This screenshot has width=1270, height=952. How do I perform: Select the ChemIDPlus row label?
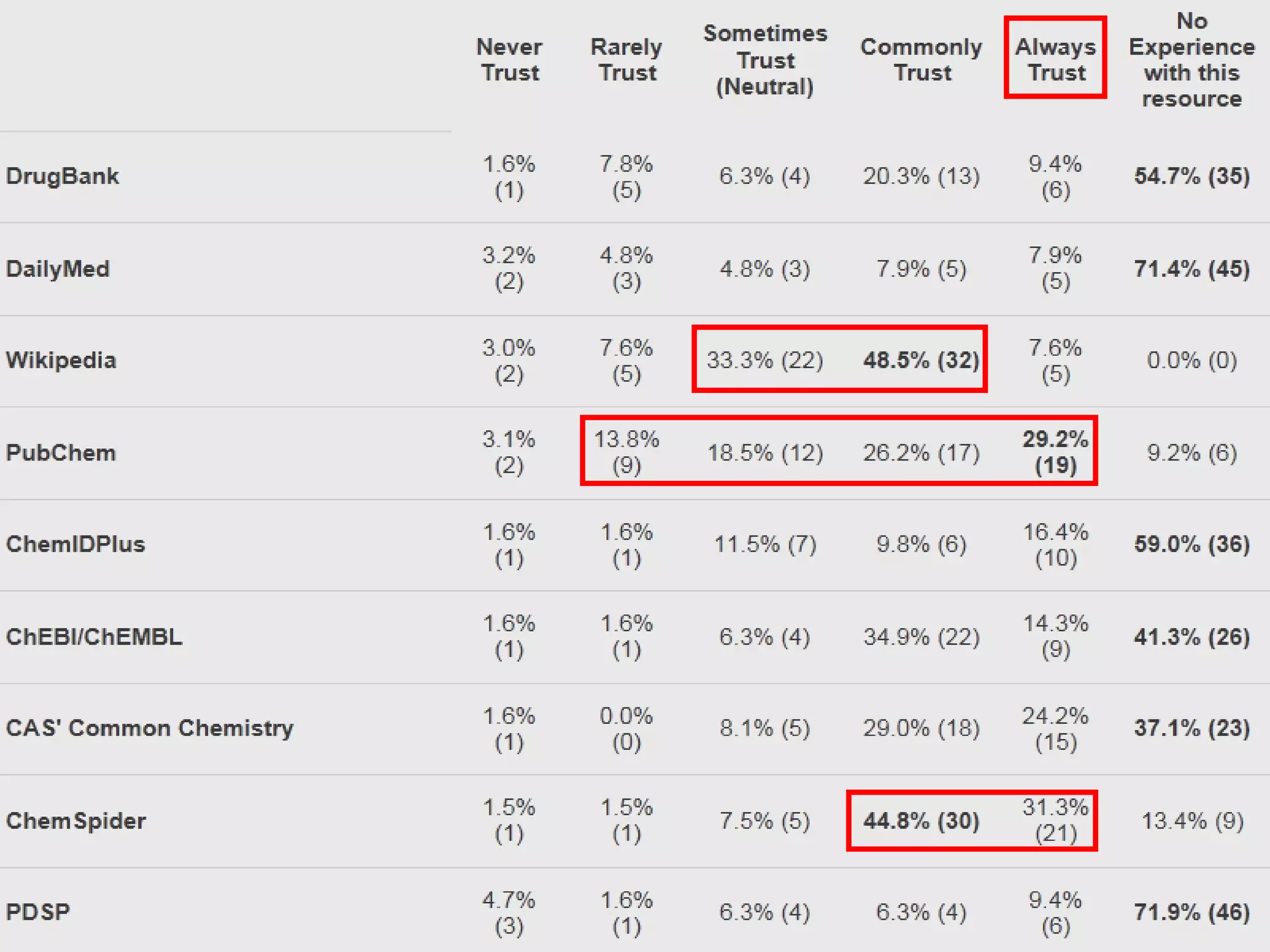click(75, 544)
